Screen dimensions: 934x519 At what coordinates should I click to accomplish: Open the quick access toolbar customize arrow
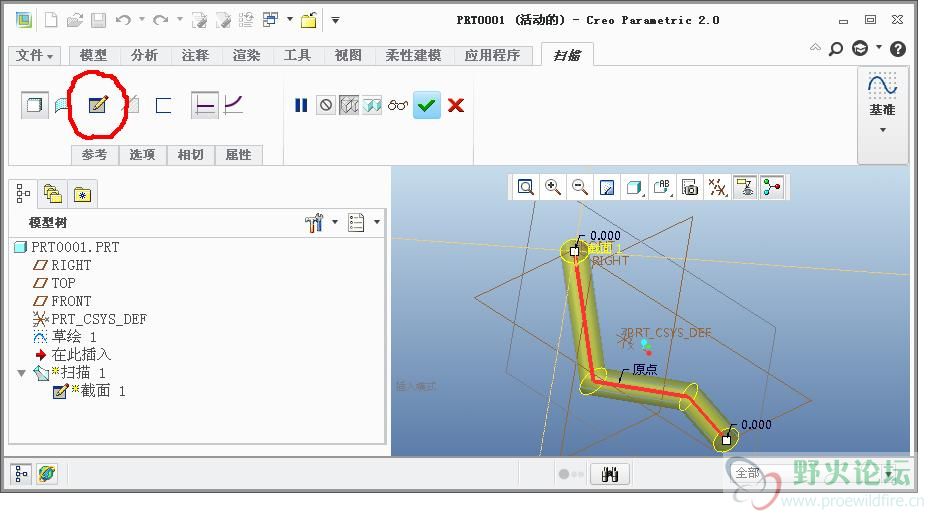335,20
